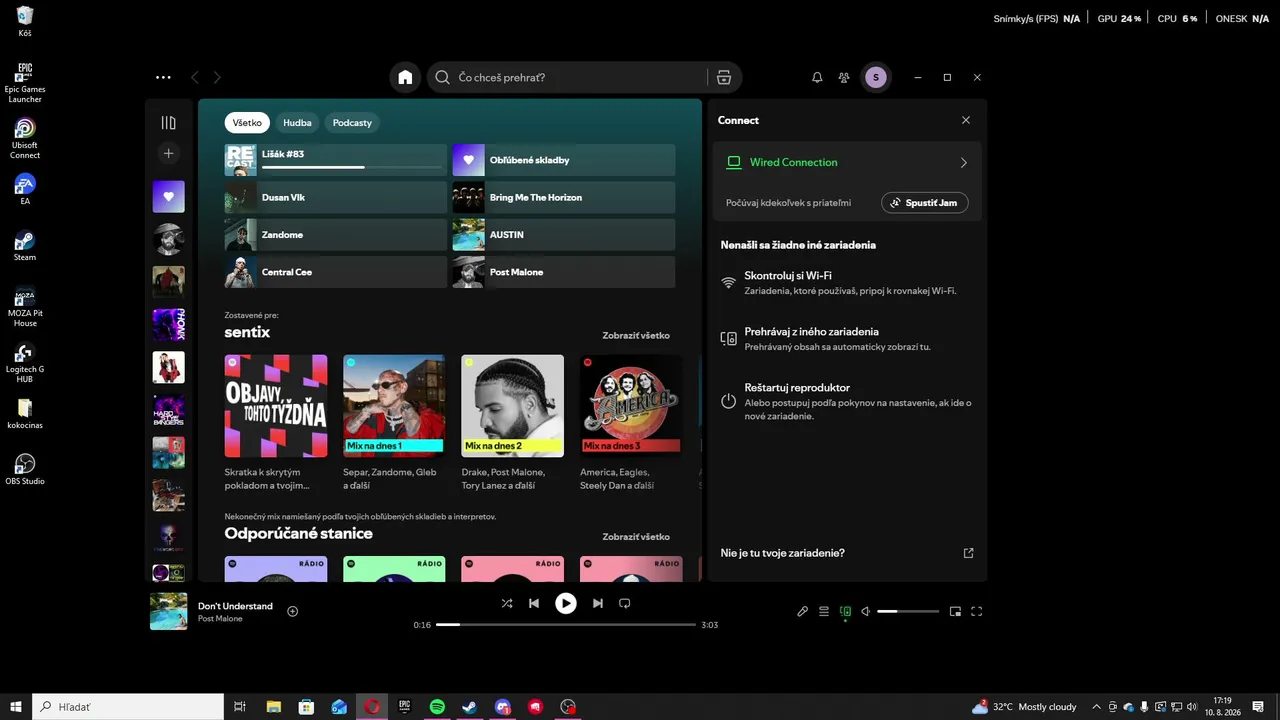Open Windows Start menu
Image resolution: width=1280 pixels, height=720 pixels.
(x=16, y=707)
